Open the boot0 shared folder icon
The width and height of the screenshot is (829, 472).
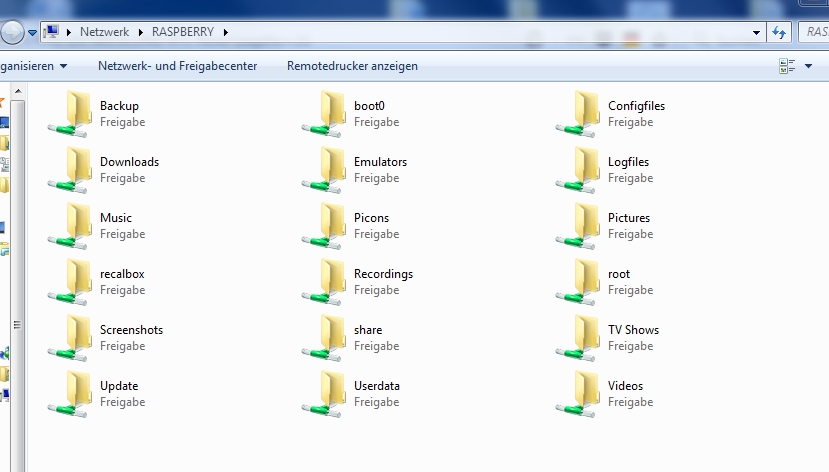pyautogui.click(x=324, y=114)
